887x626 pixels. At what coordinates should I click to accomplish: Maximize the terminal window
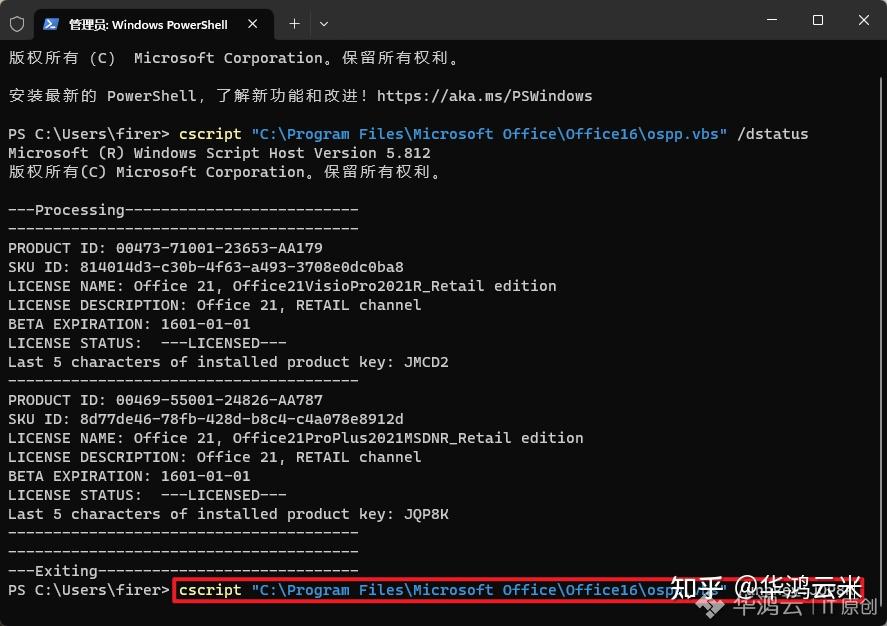(x=817, y=20)
